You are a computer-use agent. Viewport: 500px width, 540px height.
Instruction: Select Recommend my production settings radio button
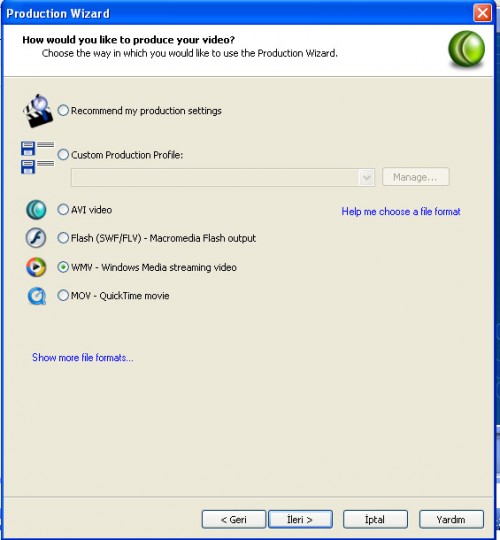click(x=63, y=111)
